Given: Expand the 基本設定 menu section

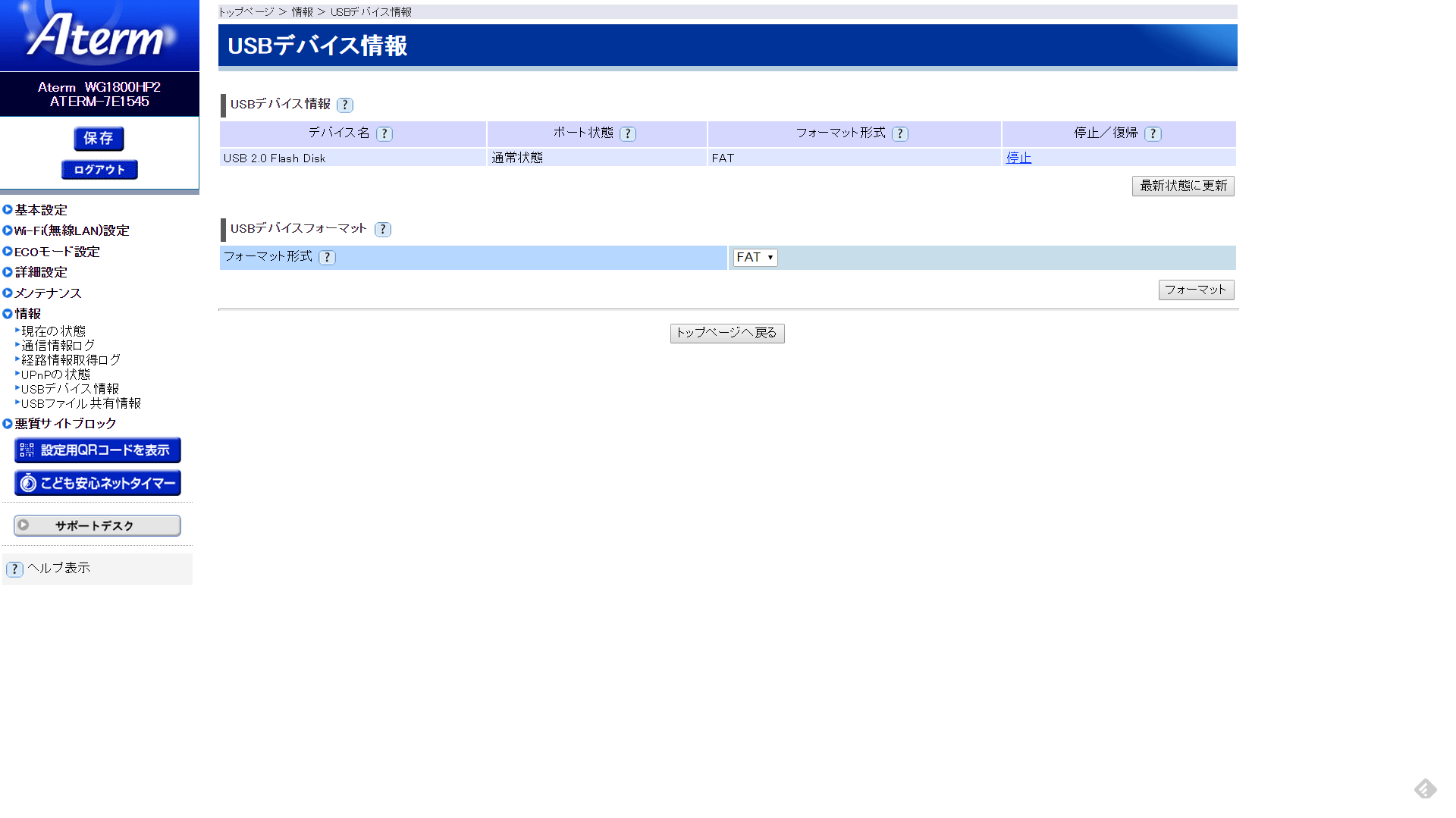Looking at the screenshot, I should 41,210.
